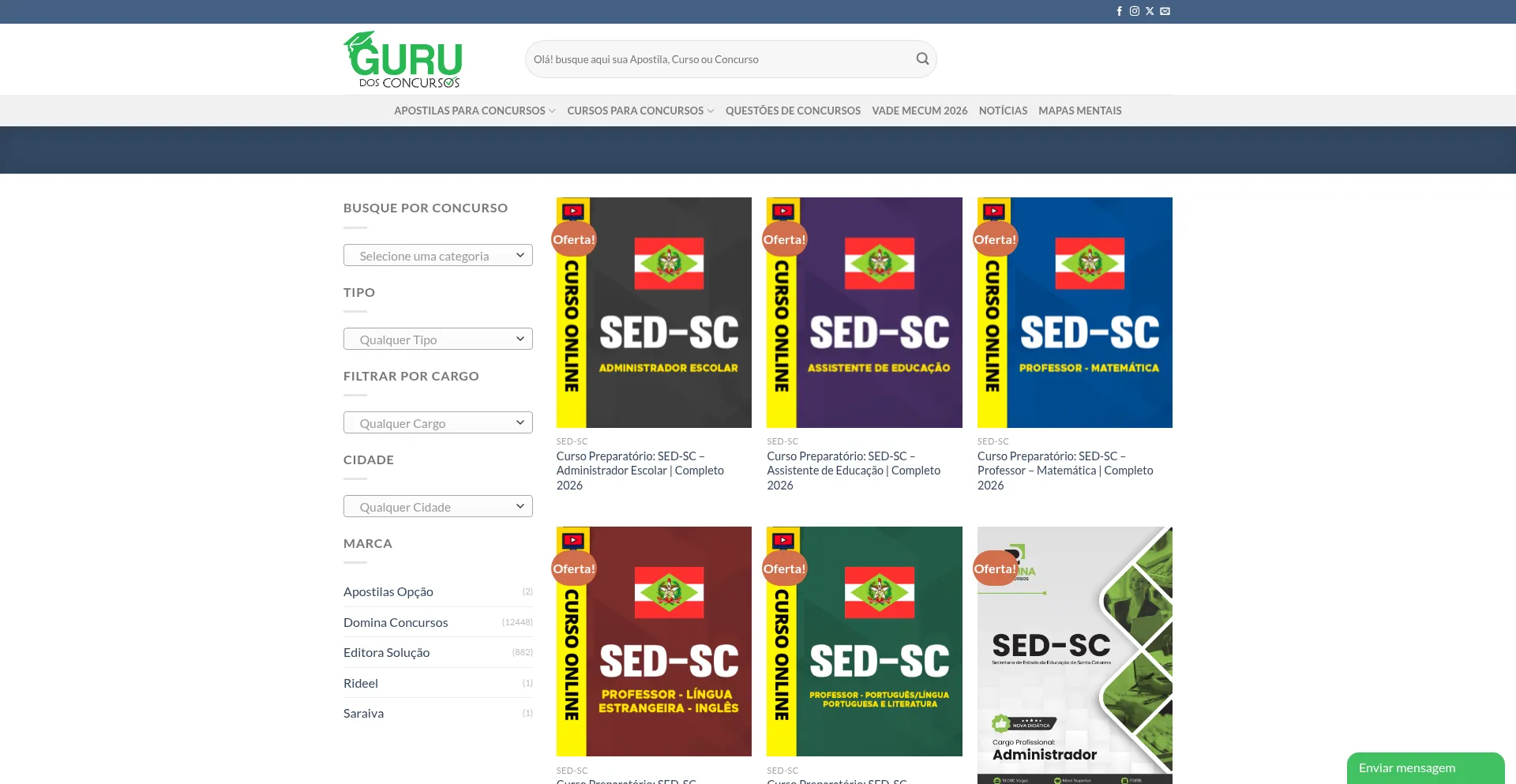Click video icon on Língua Estrangeira Inglês cover
The width and height of the screenshot is (1516, 784).
point(572,540)
